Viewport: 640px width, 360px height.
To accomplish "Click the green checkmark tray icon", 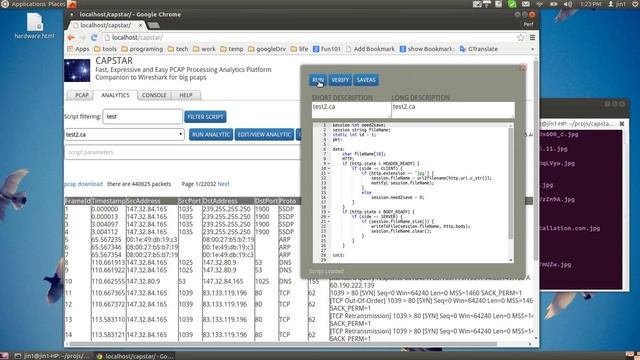I will point(512,4).
